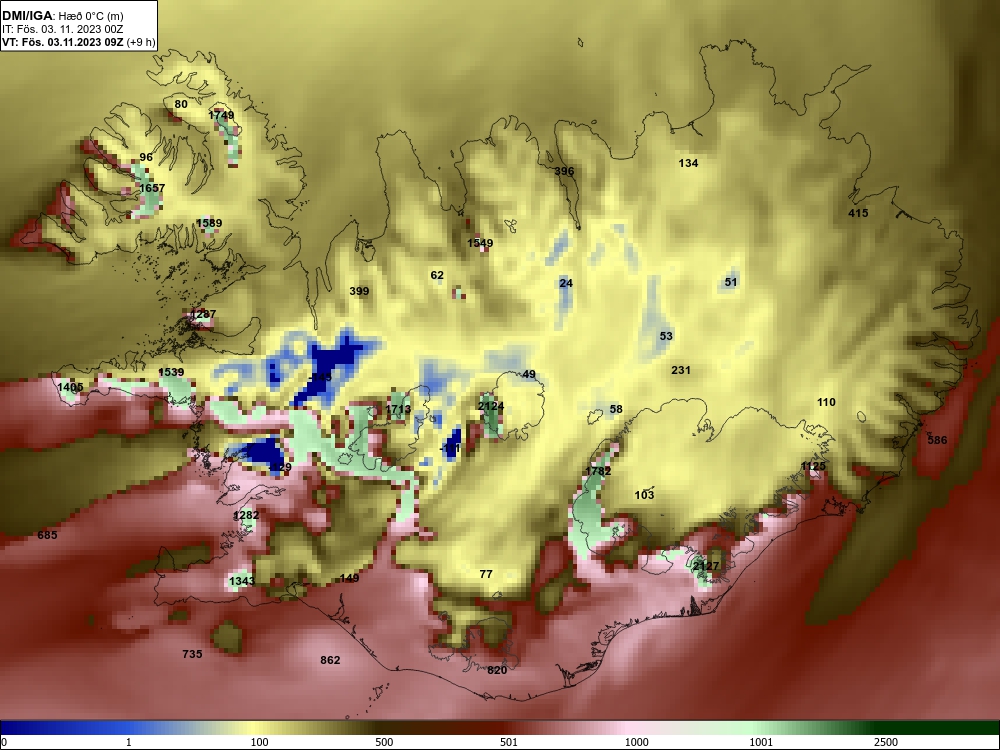The width and height of the screenshot is (1000, 750).
Task: Click the map value 103
Action: [x=644, y=495]
